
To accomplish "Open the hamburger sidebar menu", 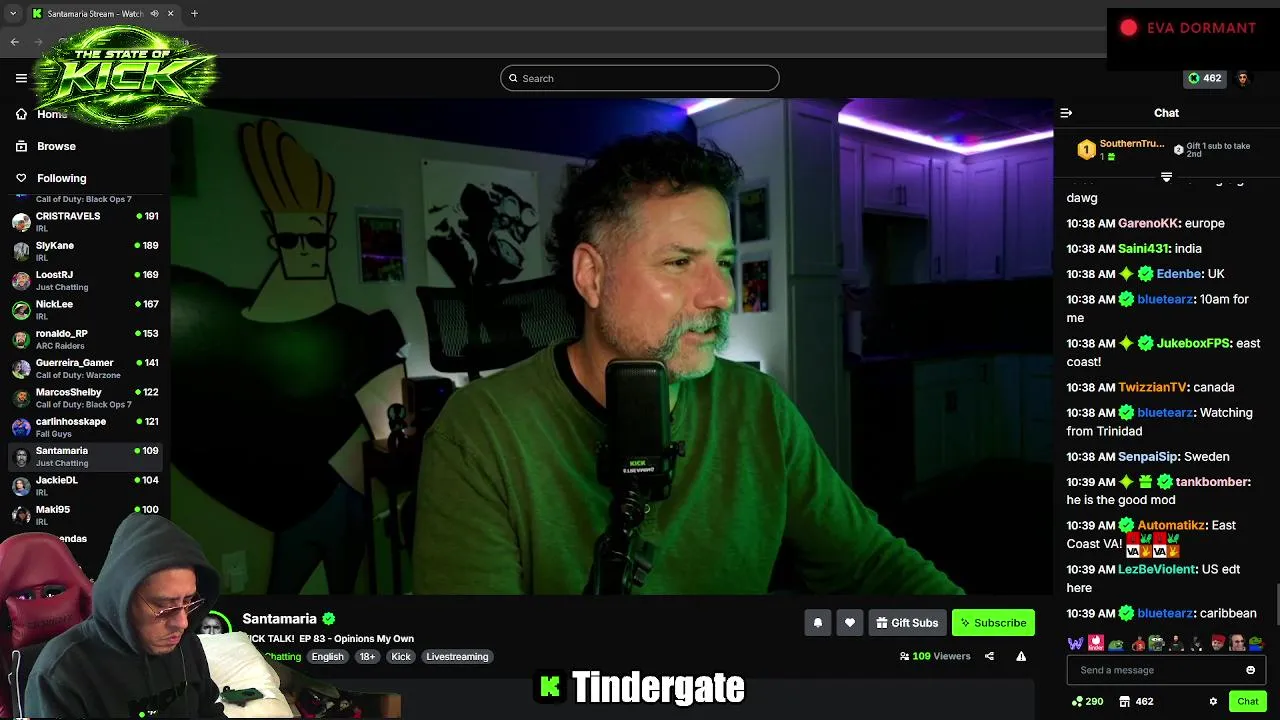I will (21, 78).
